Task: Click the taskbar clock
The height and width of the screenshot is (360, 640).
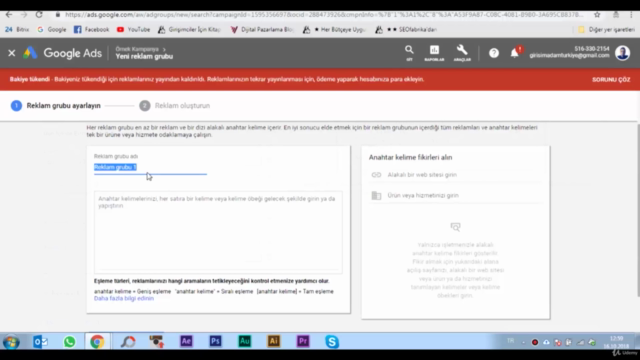Action: [x=616, y=342]
